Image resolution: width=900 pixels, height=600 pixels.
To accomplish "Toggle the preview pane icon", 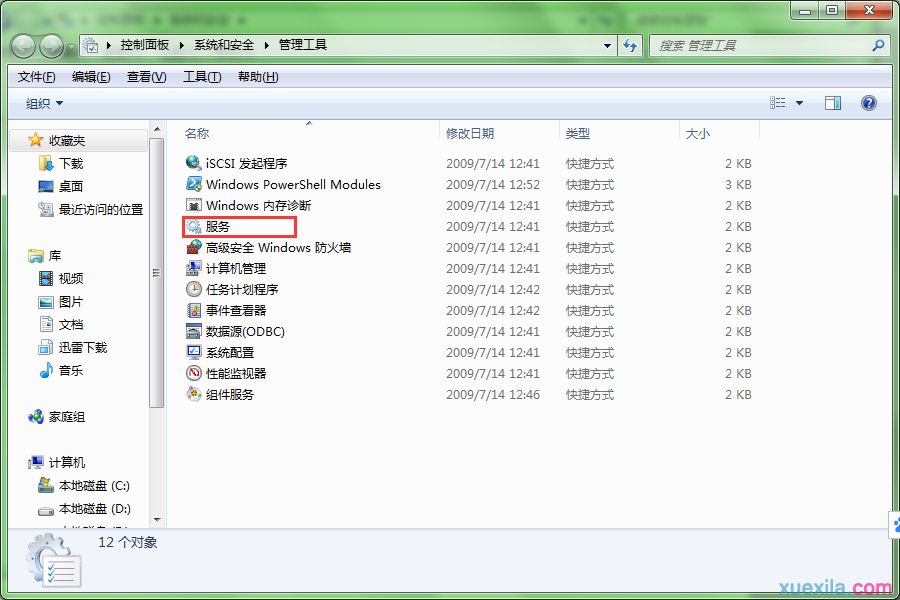I will [833, 103].
